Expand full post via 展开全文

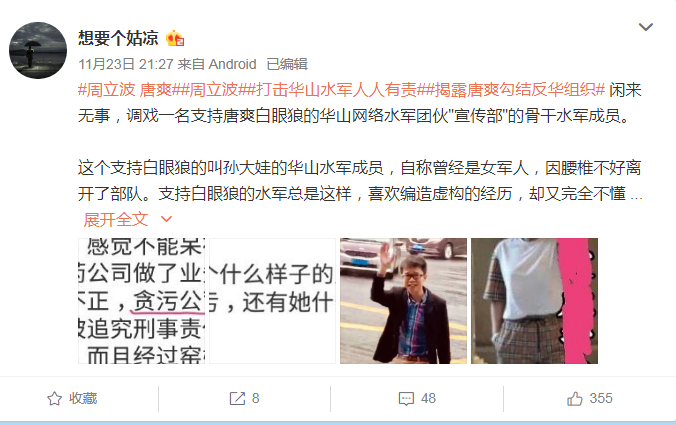coord(116,219)
